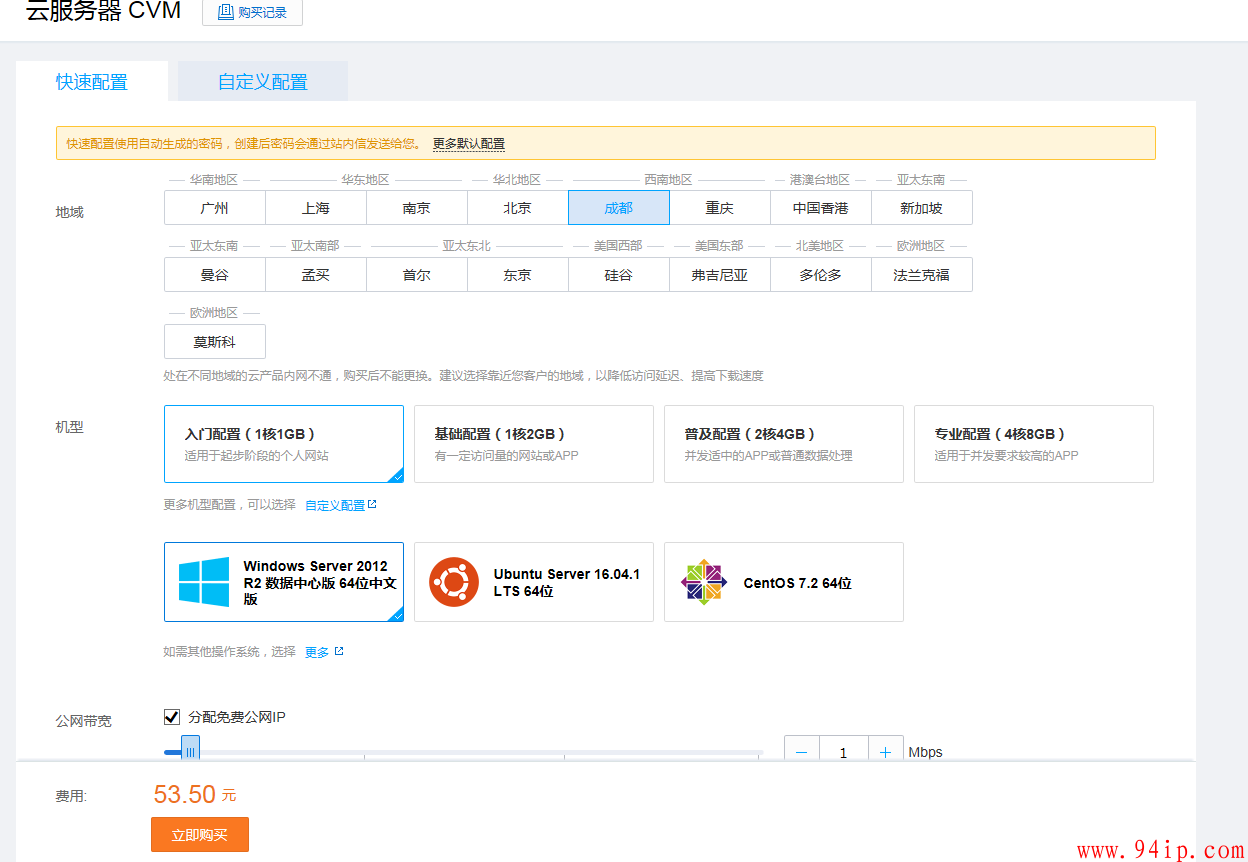Screen dimensions: 1248x862
Task: Select 专业配置 (4核8GB) machine type
Action: [1034, 444]
